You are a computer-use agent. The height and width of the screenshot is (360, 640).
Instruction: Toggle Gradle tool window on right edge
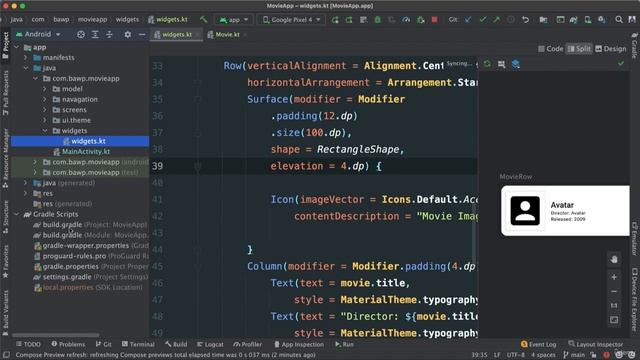click(x=634, y=45)
